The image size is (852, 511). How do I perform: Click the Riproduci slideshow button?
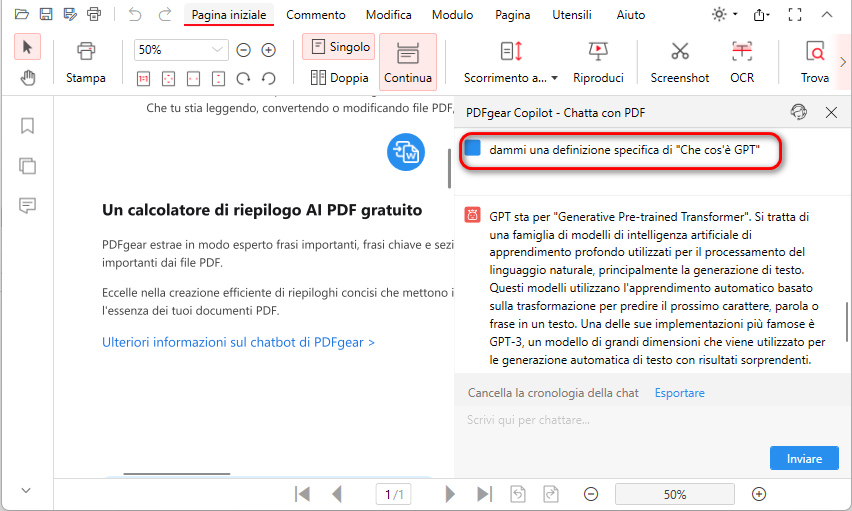(598, 62)
